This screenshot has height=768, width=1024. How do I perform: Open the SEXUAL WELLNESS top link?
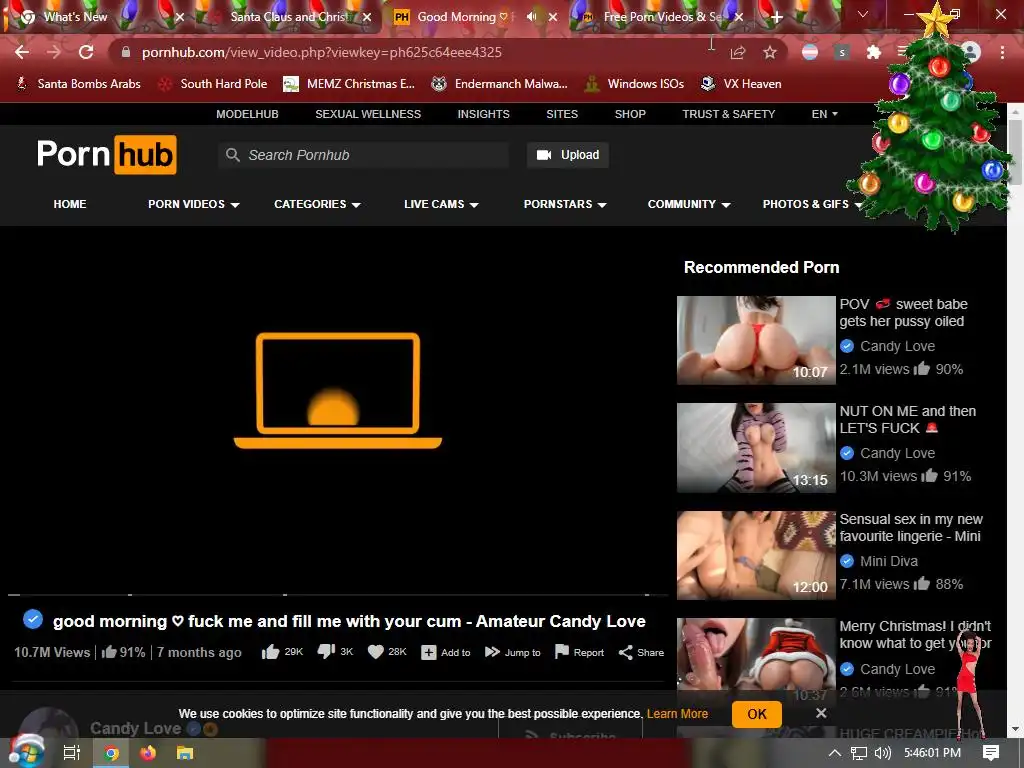point(368,114)
